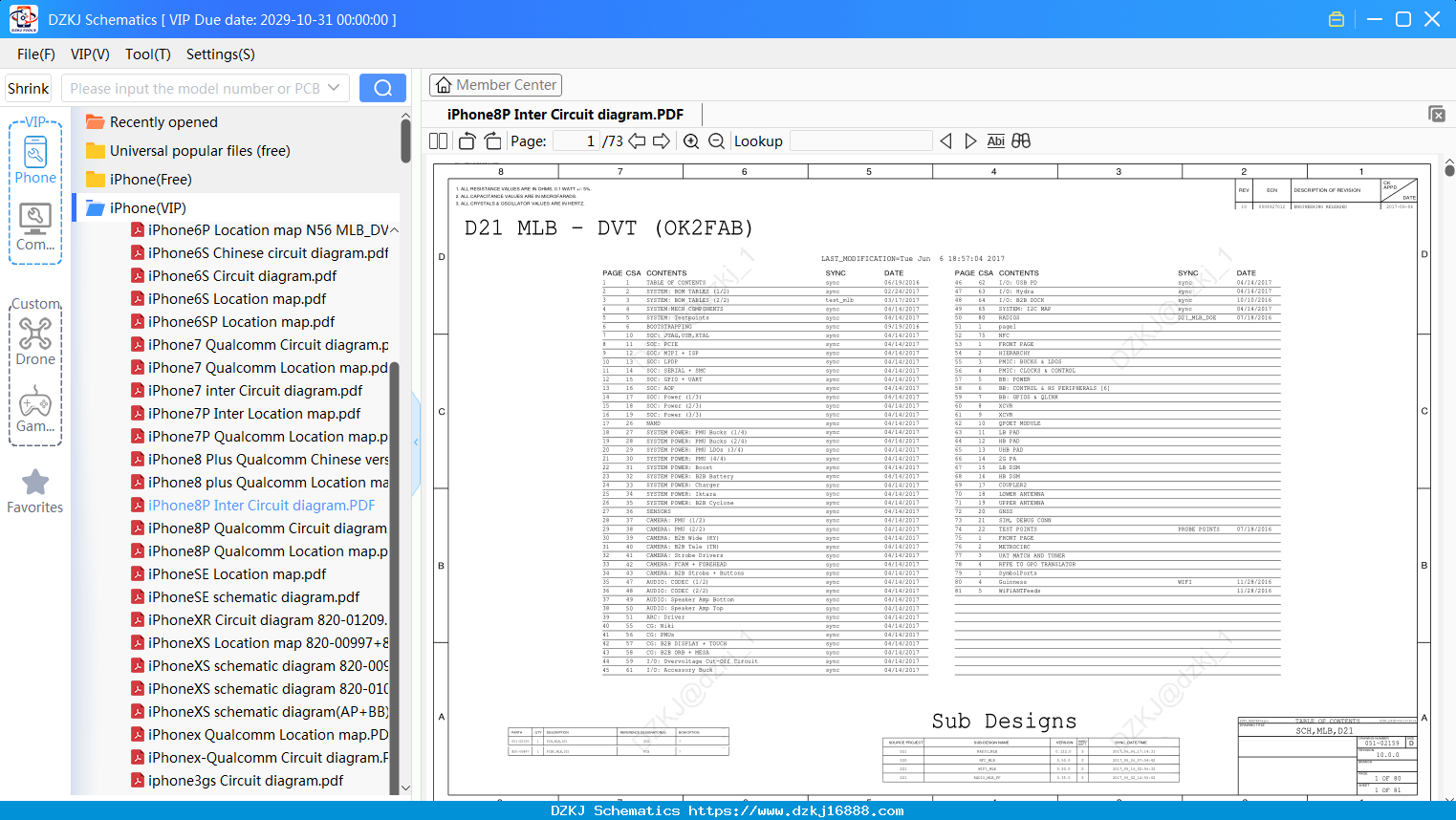Click the document viewer vertical scrollbar
1456x820 pixels.
pyautogui.click(x=1449, y=170)
